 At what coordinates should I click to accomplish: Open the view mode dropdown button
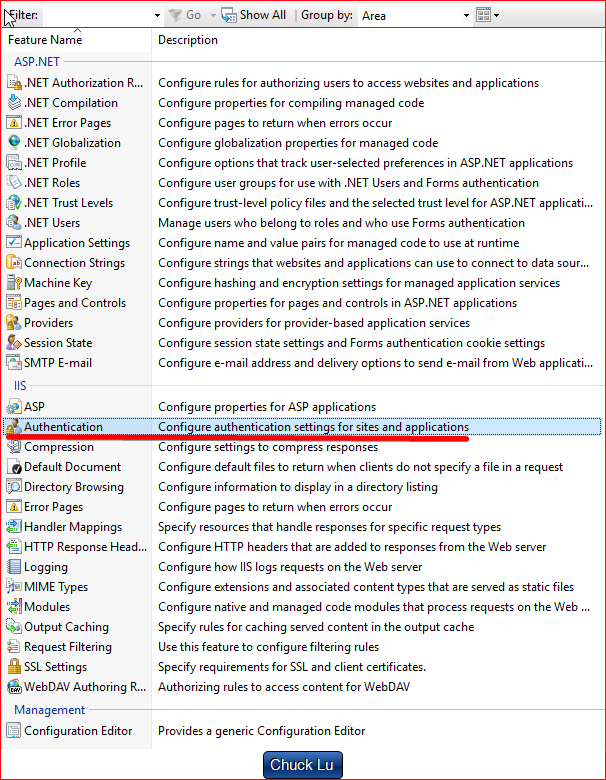[x=488, y=15]
